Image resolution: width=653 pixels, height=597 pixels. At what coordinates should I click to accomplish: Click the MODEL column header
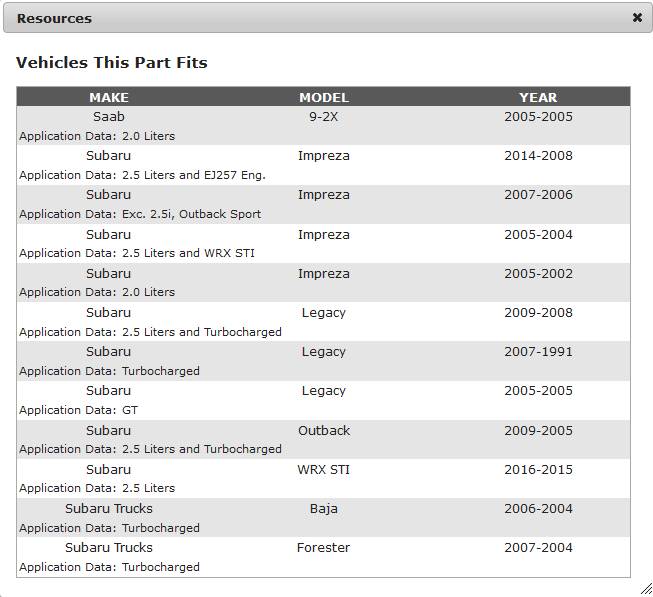tap(324, 97)
